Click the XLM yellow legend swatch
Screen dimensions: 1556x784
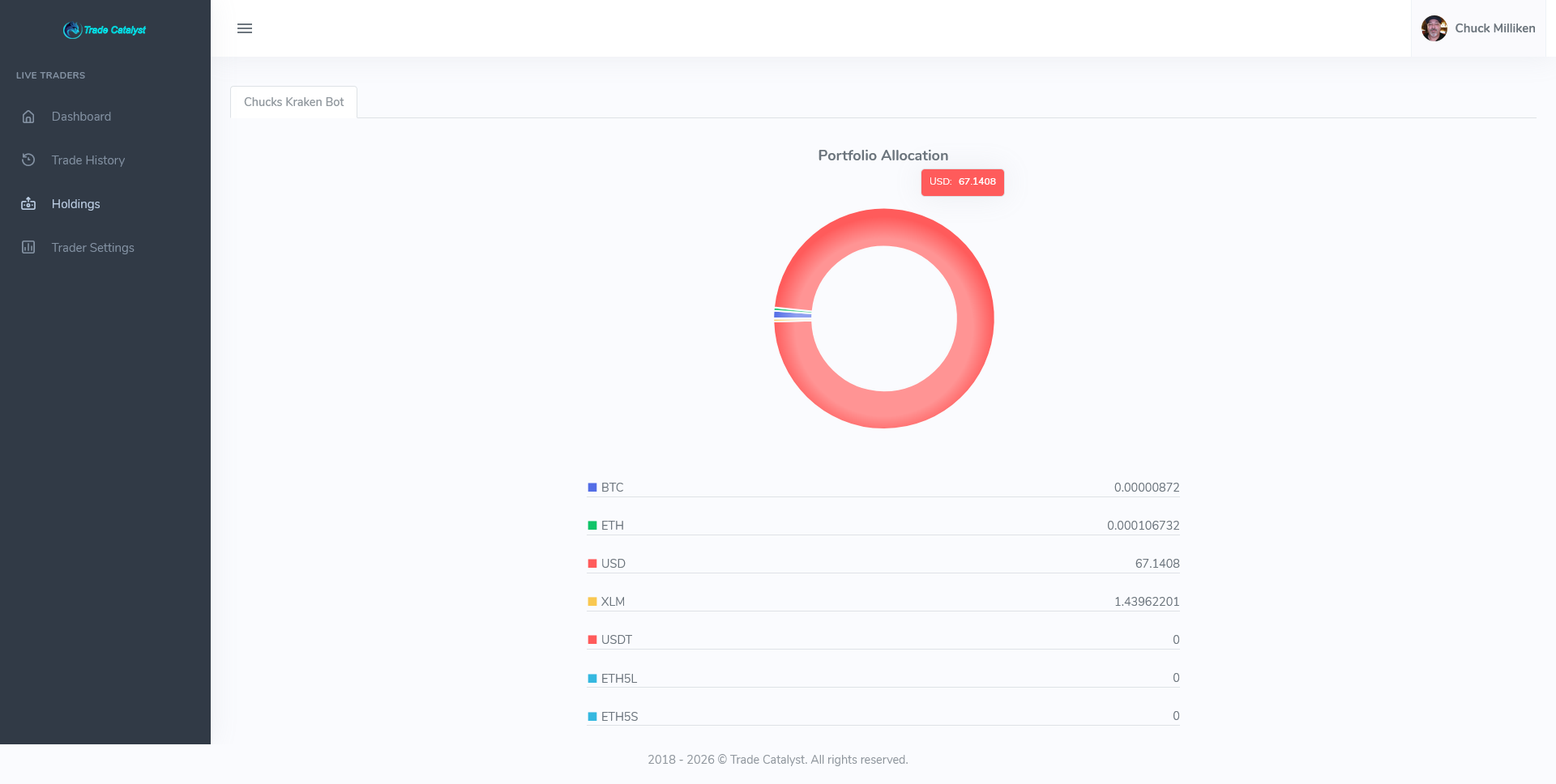[x=592, y=602]
